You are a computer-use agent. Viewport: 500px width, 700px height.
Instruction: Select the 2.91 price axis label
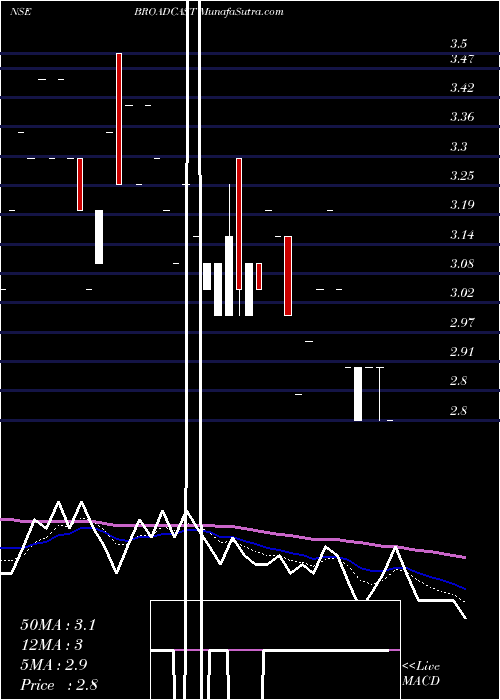(x=462, y=352)
